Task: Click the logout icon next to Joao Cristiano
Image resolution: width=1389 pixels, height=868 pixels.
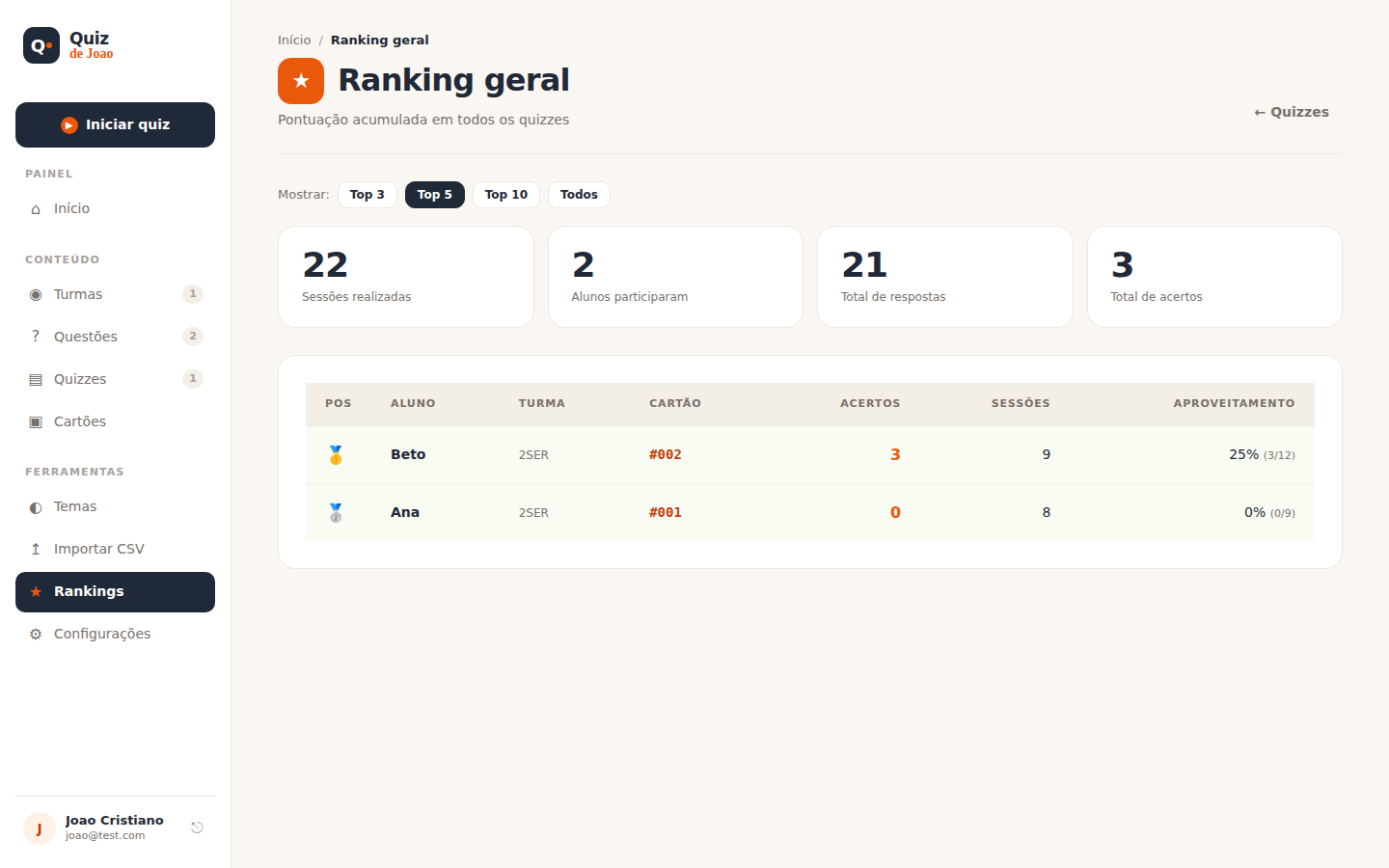Action: 197,827
